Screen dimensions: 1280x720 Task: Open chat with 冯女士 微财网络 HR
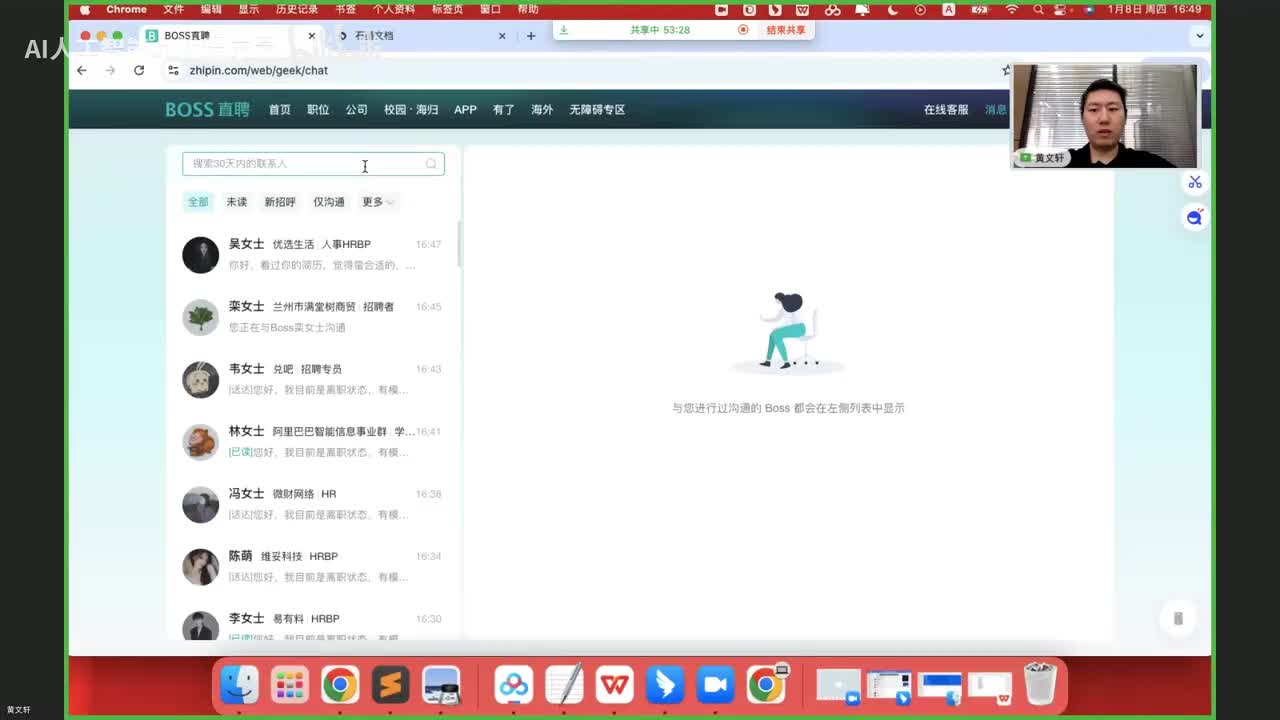(x=313, y=504)
